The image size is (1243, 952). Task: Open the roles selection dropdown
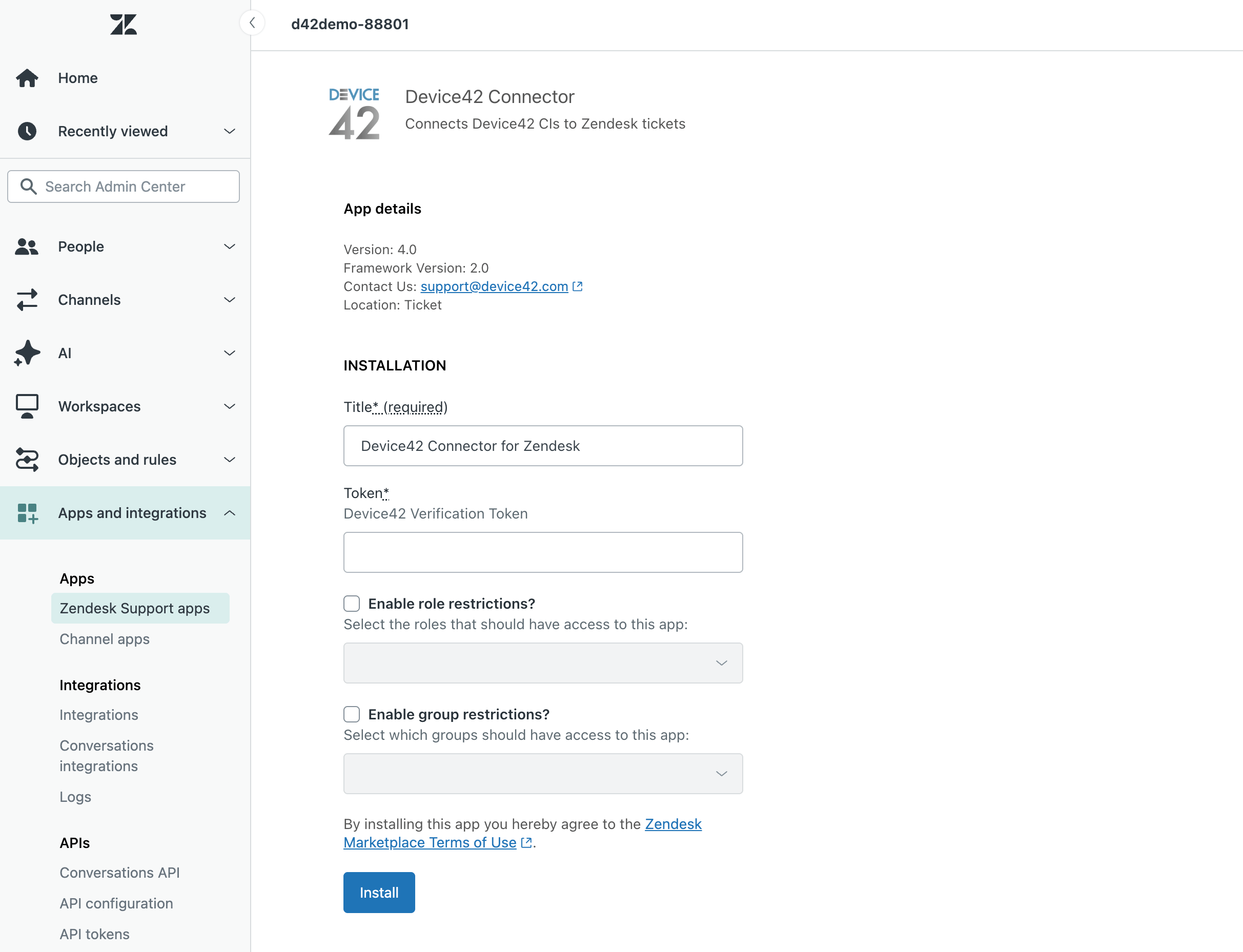(542, 663)
